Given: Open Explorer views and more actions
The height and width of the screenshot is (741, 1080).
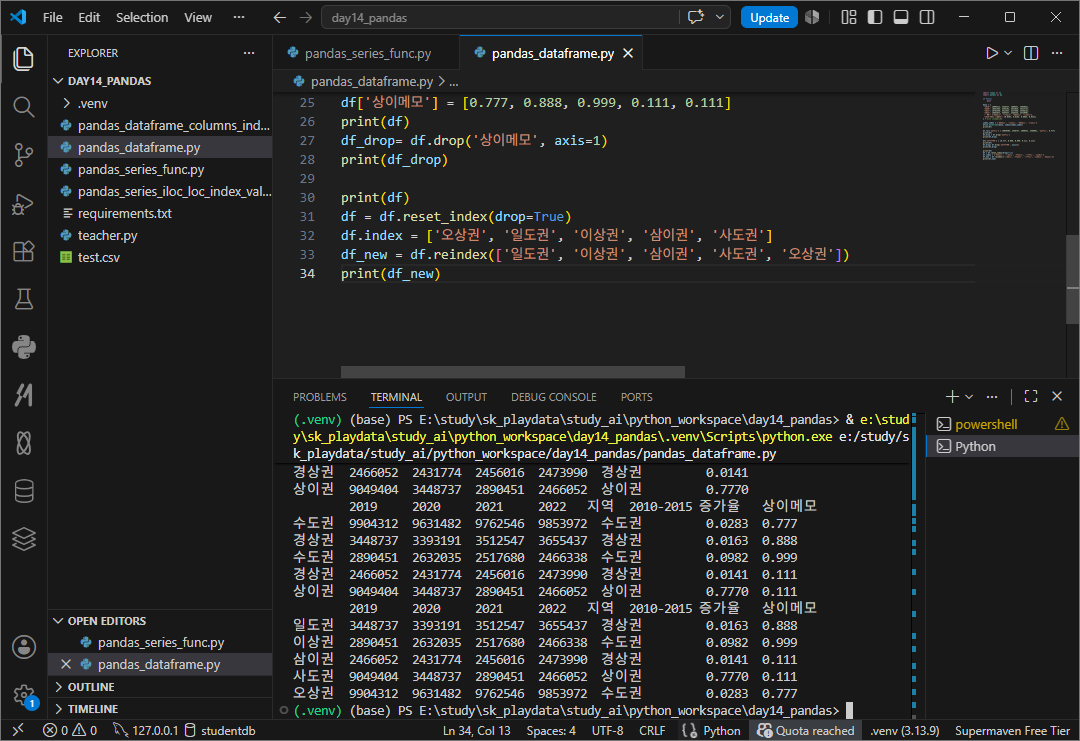Looking at the screenshot, I should point(249,53).
